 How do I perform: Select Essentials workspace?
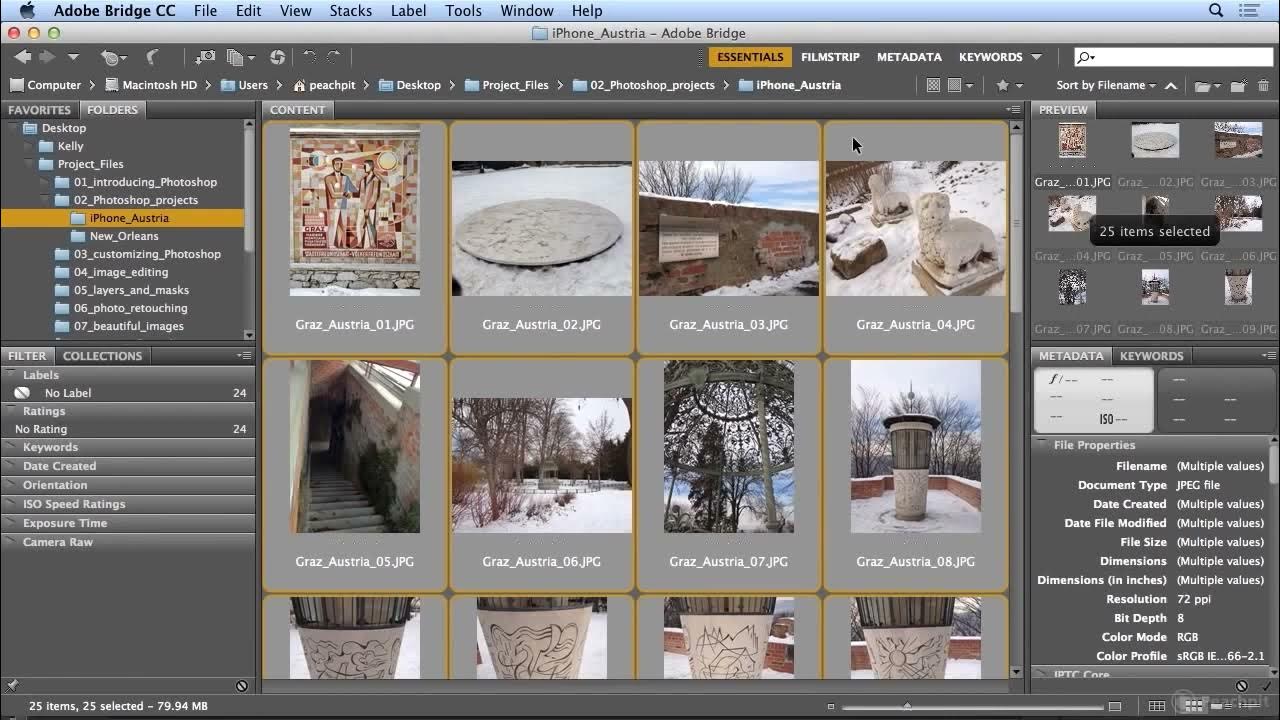[x=750, y=57]
